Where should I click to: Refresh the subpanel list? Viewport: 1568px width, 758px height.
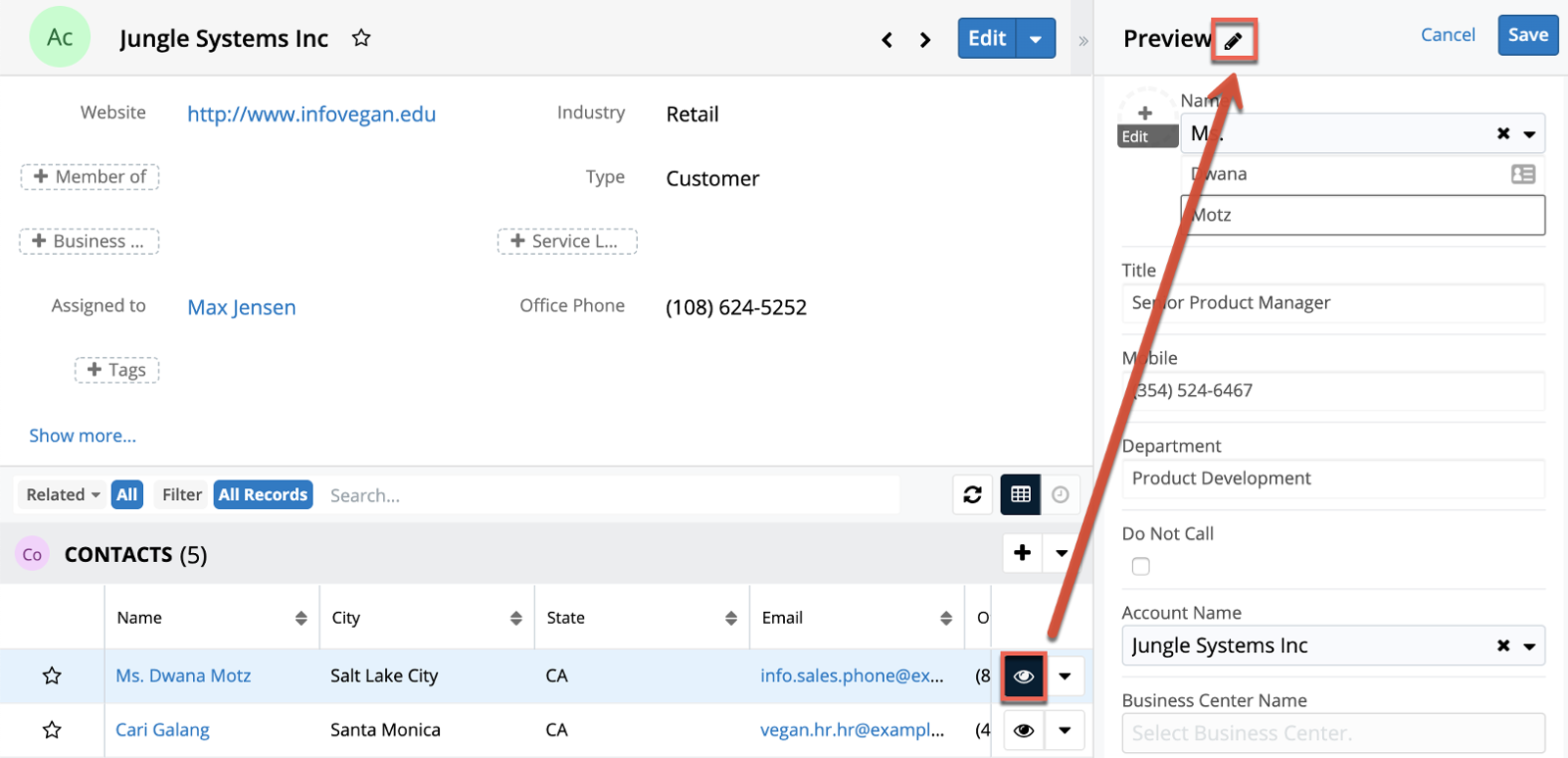(972, 495)
